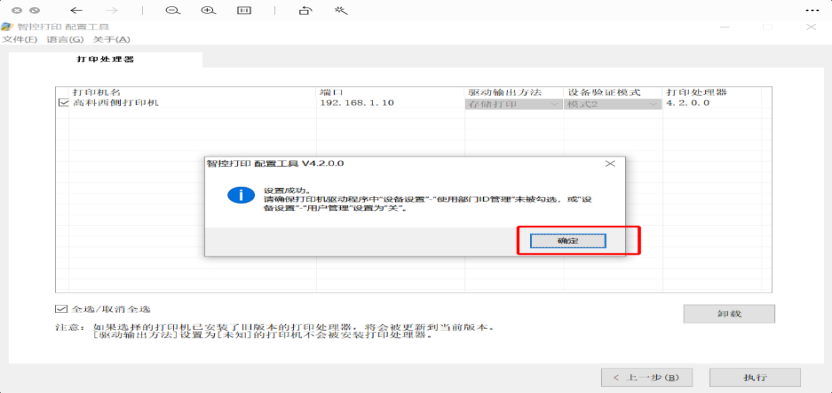Click the main window's 智控打印 配置工具 title text
Image resolution: width=832 pixels, height=393 pixels.
(x=63, y=27)
